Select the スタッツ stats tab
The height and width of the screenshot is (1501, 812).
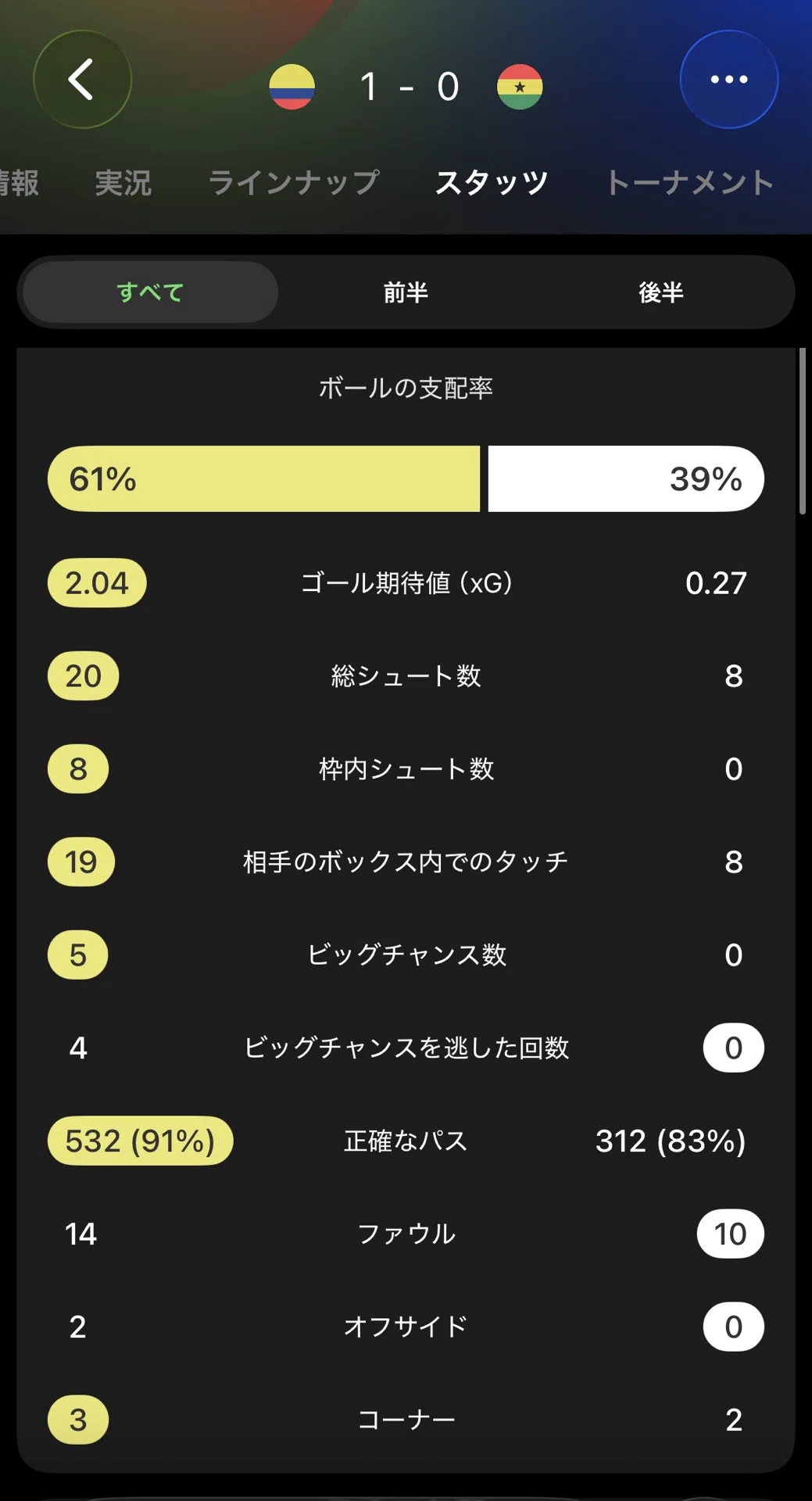pyautogui.click(x=492, y=183)
